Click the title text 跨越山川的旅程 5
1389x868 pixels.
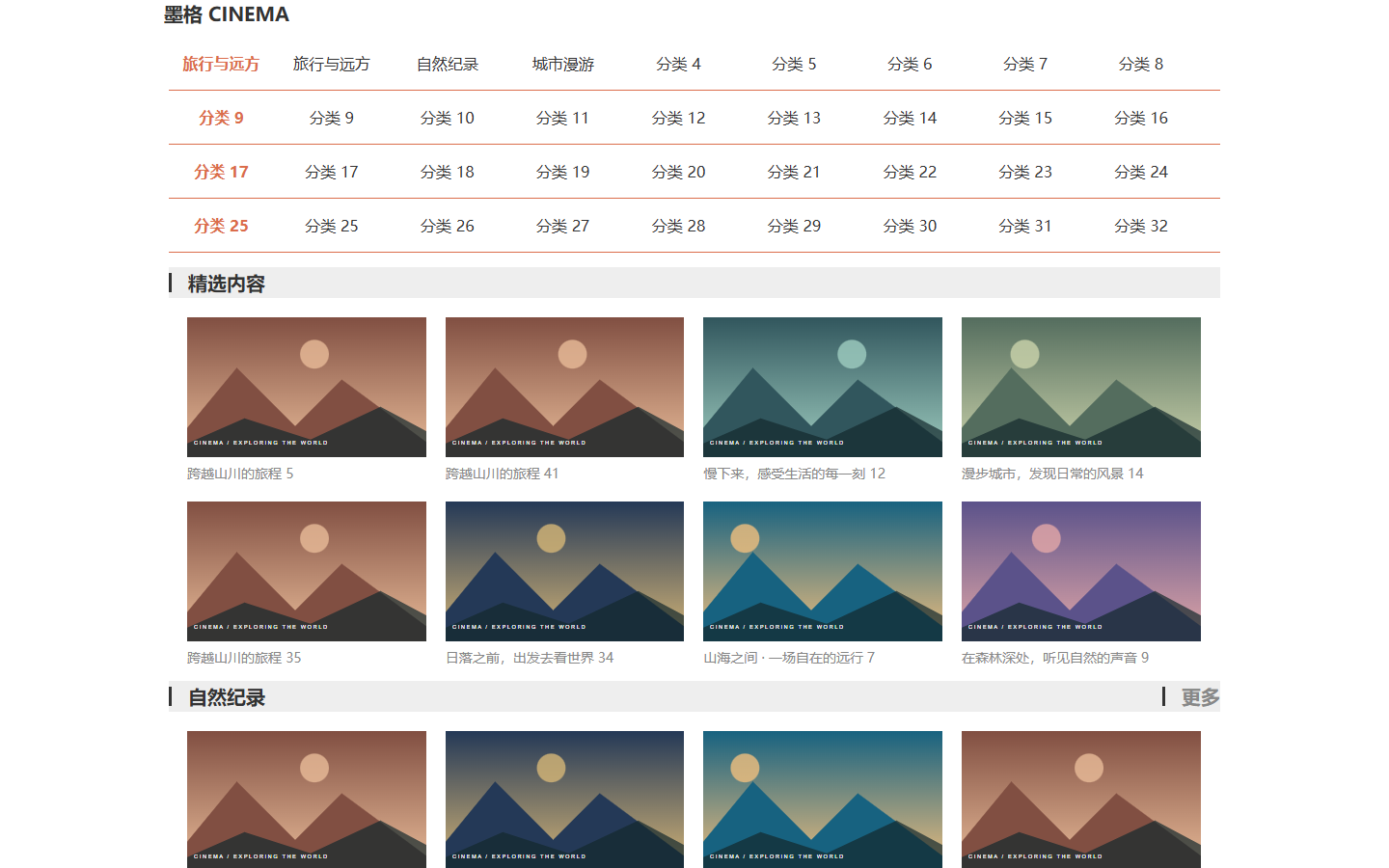point(240,474)
